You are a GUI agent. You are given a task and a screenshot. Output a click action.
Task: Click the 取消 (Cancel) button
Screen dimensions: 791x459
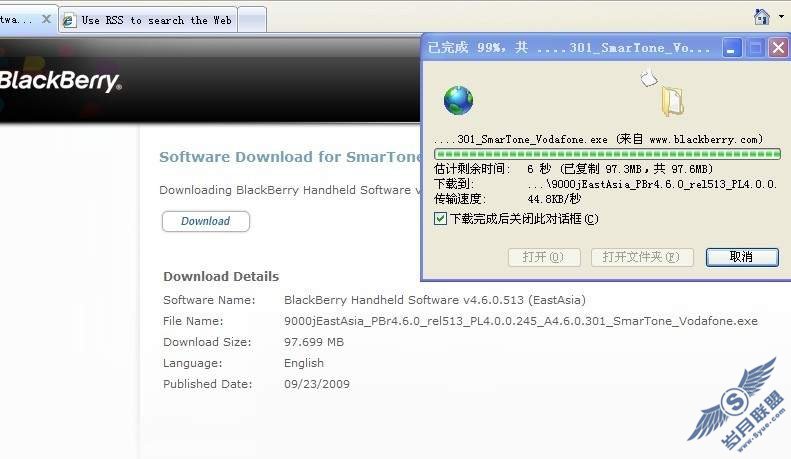click(742, 257)
